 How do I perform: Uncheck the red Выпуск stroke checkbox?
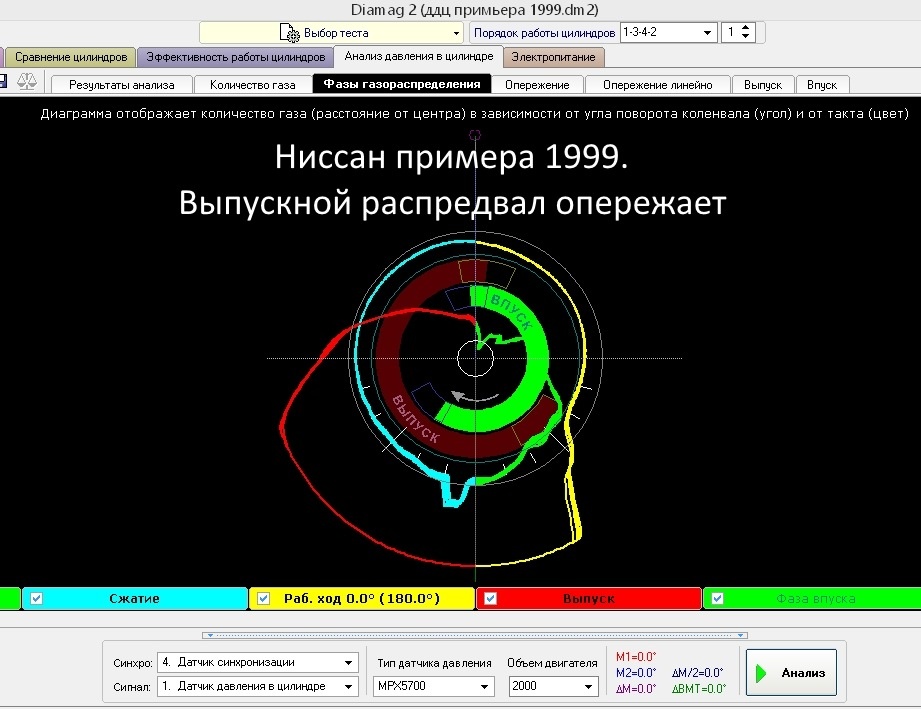coord(490,599)
